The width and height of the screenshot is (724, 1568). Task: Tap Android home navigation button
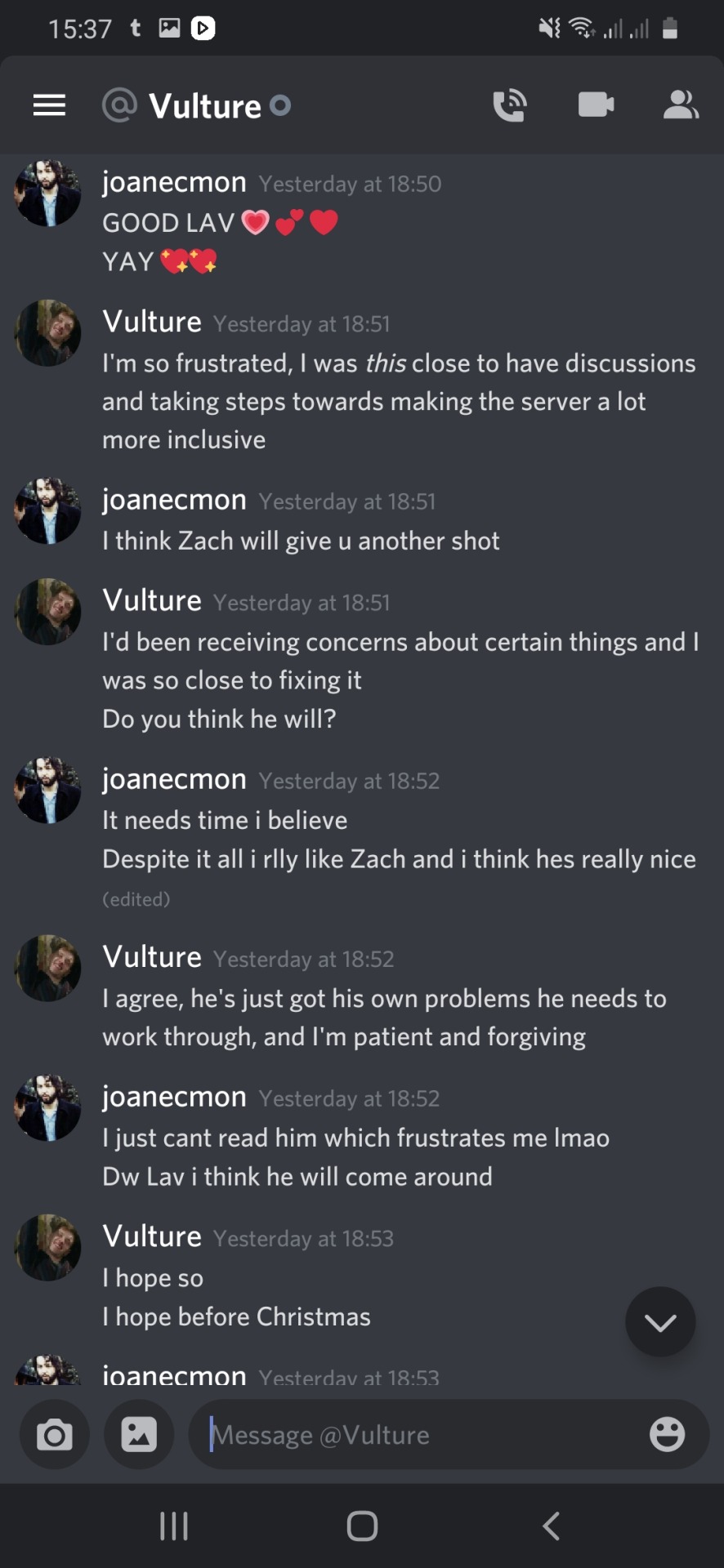[x=362, y=1526]
